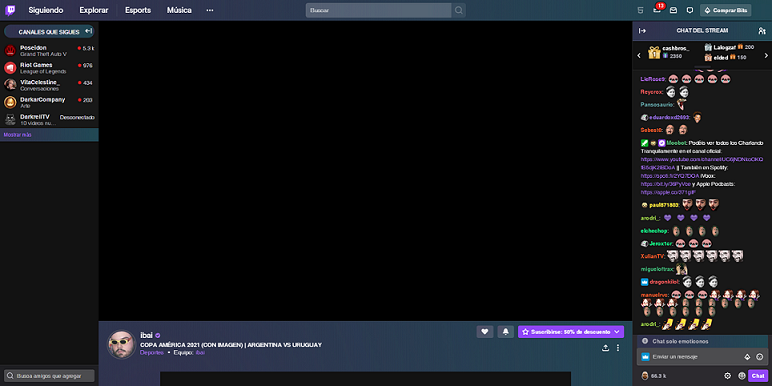Open the Explorar section

tap(94, 10)
